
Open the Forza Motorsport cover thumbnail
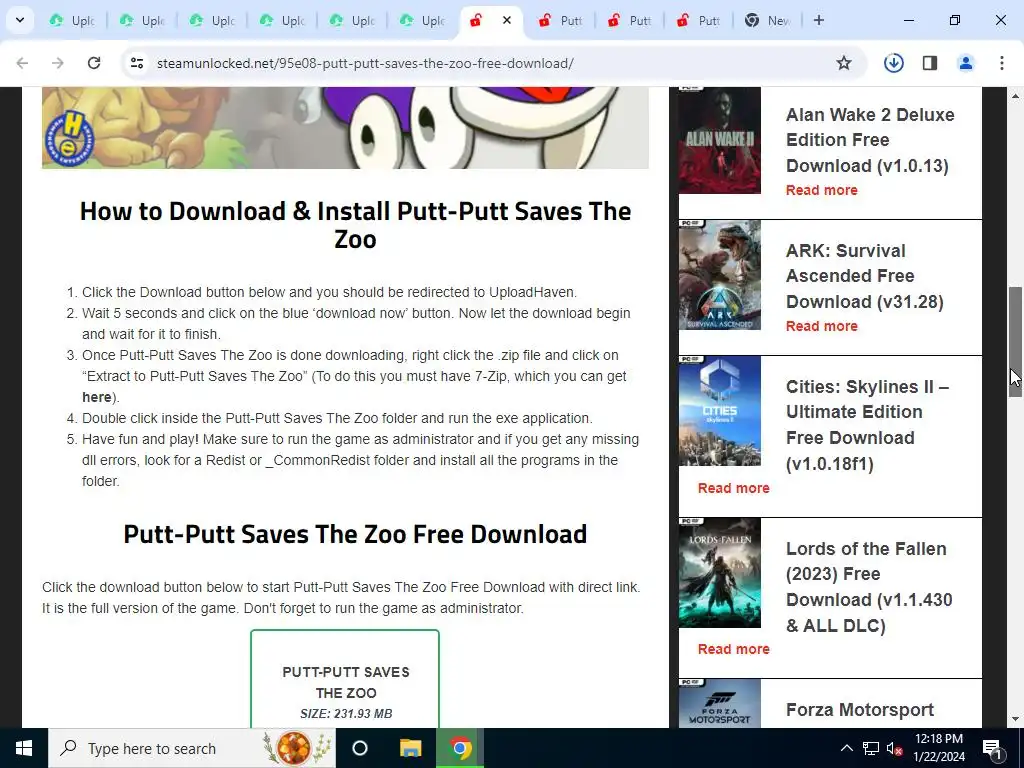pos(720,703)
